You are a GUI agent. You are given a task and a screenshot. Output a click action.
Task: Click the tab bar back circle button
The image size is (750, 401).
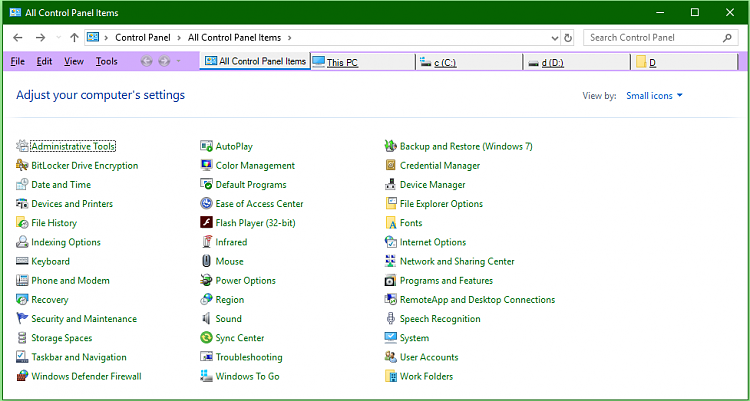(147, 61)
